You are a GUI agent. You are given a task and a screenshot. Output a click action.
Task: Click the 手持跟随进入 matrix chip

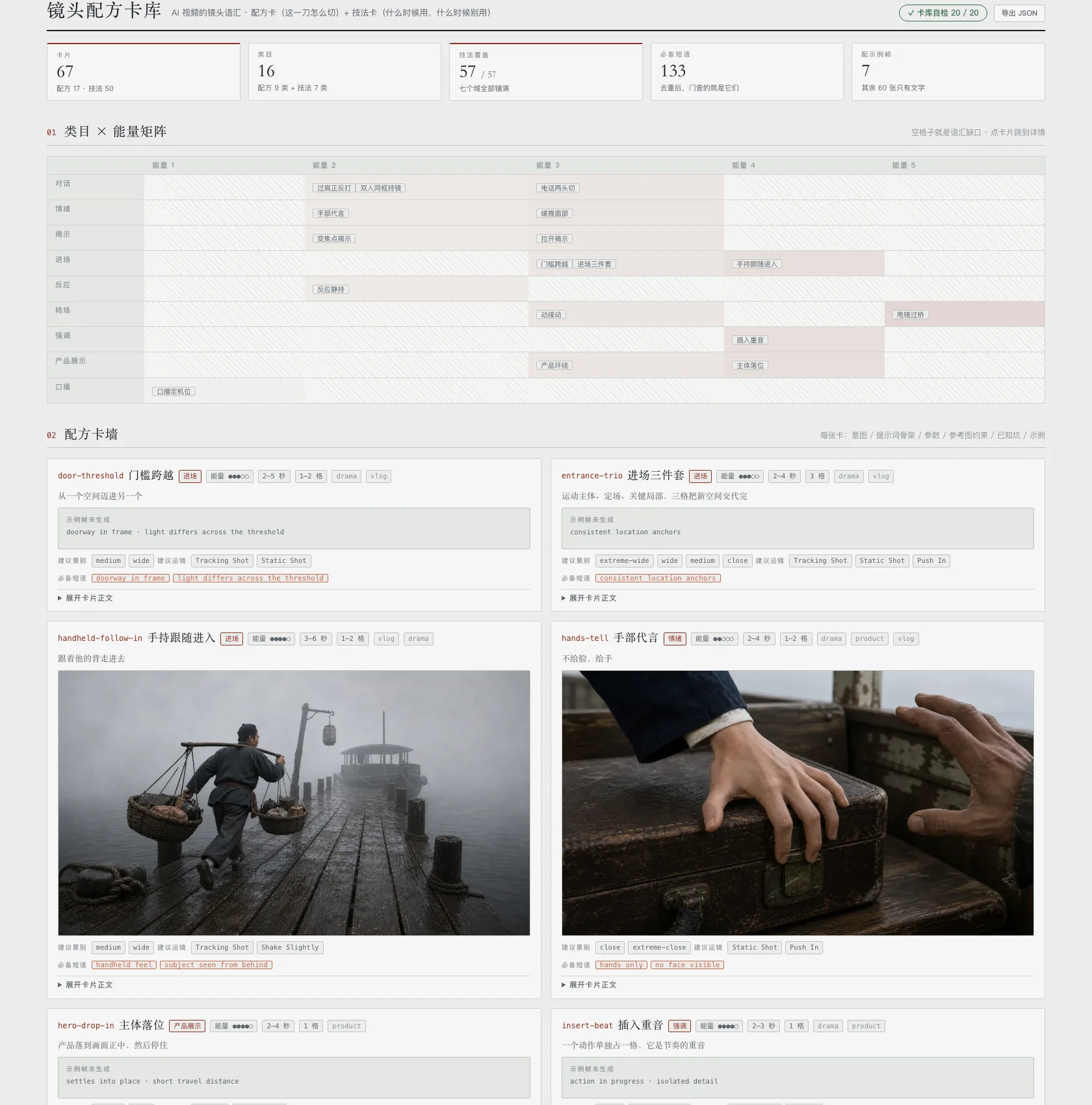757,264
